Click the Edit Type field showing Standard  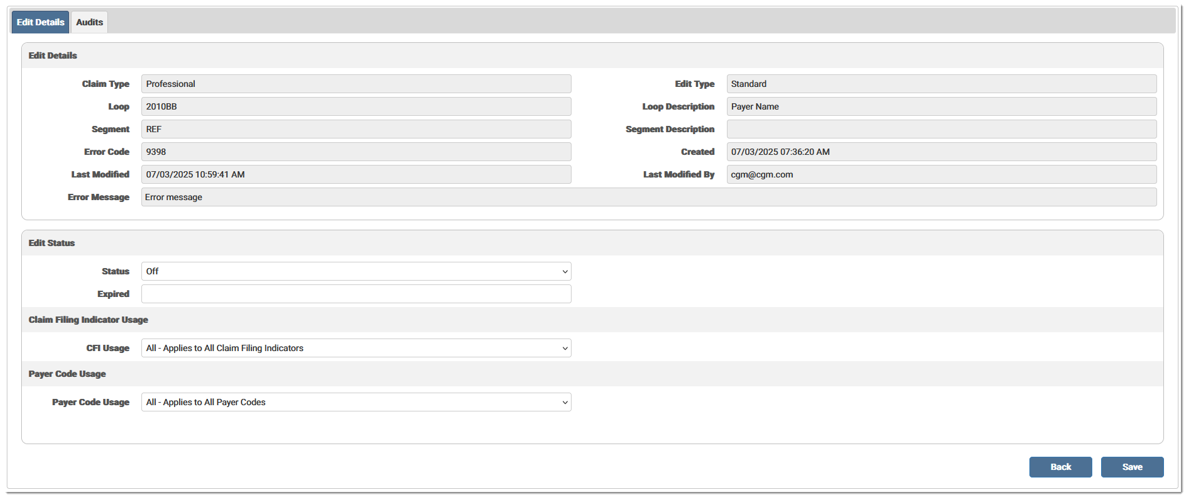tap(941, 84)
